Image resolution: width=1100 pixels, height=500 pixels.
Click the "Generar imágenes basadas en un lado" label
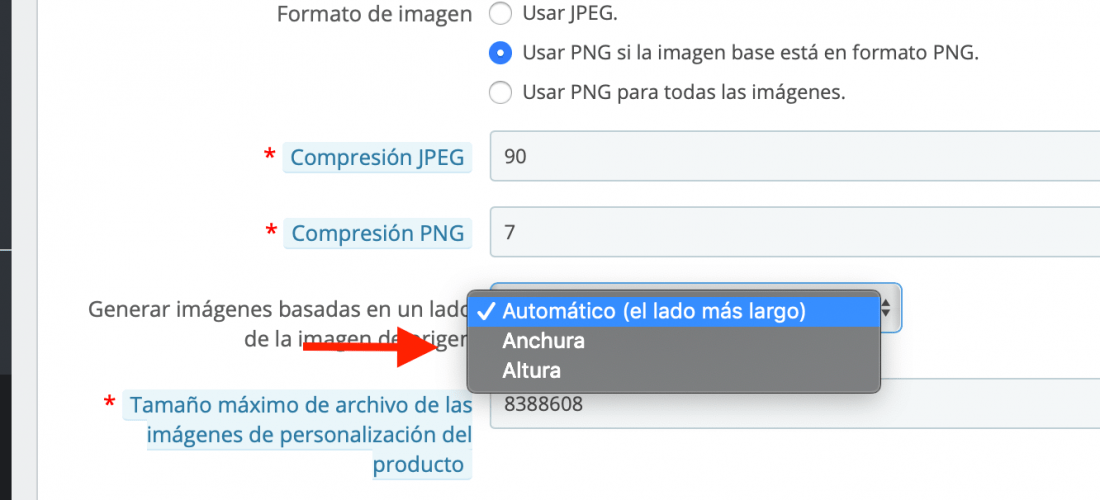280,324
